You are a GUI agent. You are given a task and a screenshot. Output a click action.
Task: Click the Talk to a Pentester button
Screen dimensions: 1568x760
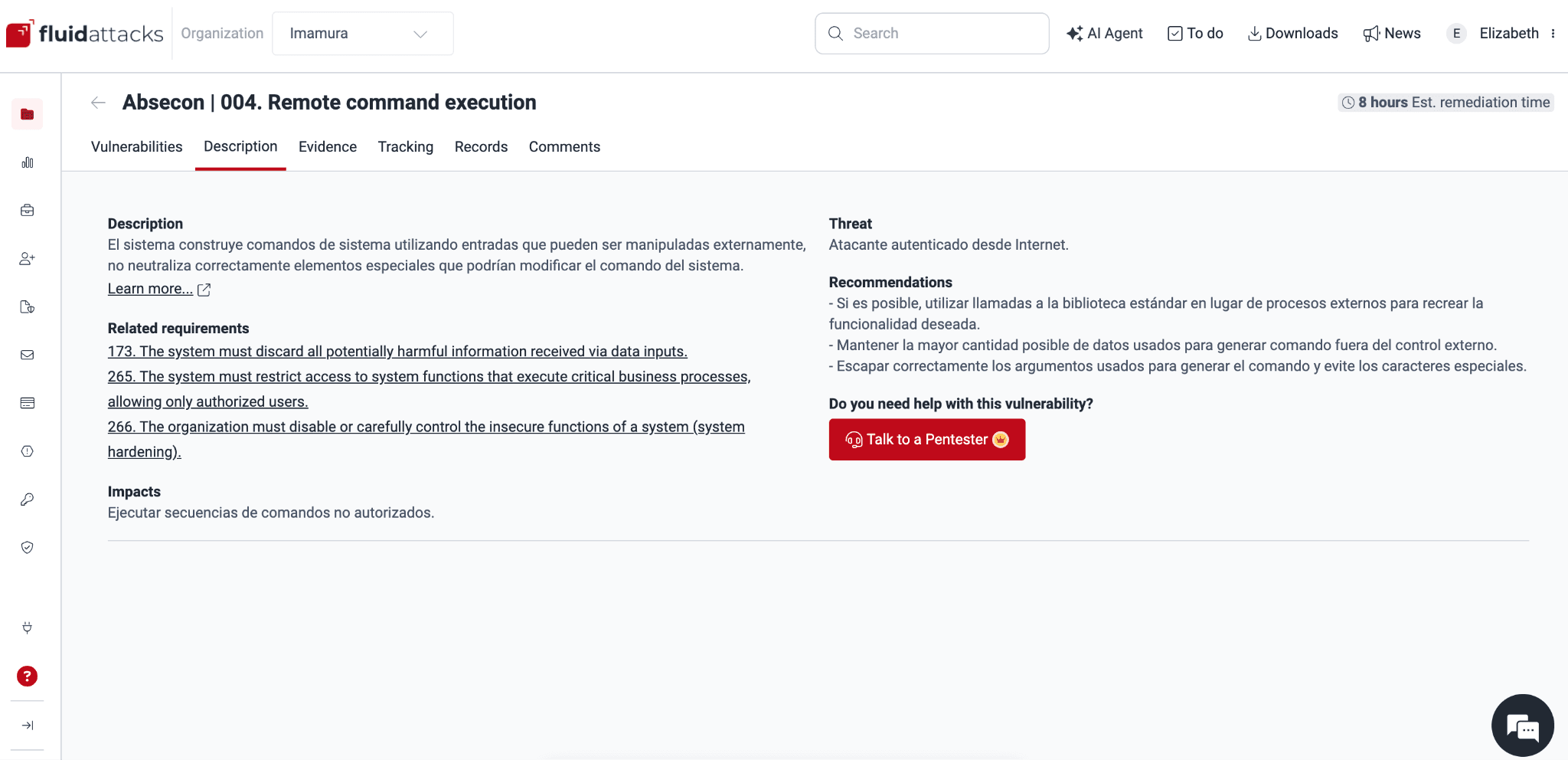927,440
